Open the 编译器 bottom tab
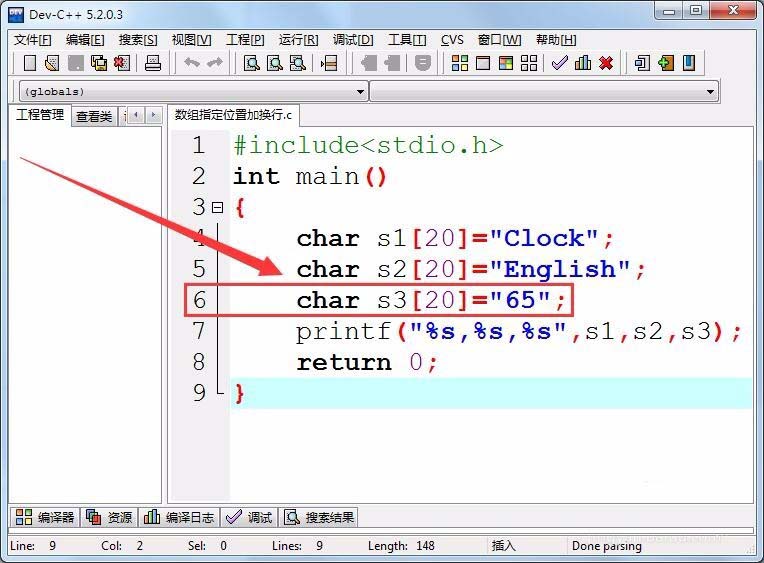This screenshot has height=563, width=764. (45, 517)
